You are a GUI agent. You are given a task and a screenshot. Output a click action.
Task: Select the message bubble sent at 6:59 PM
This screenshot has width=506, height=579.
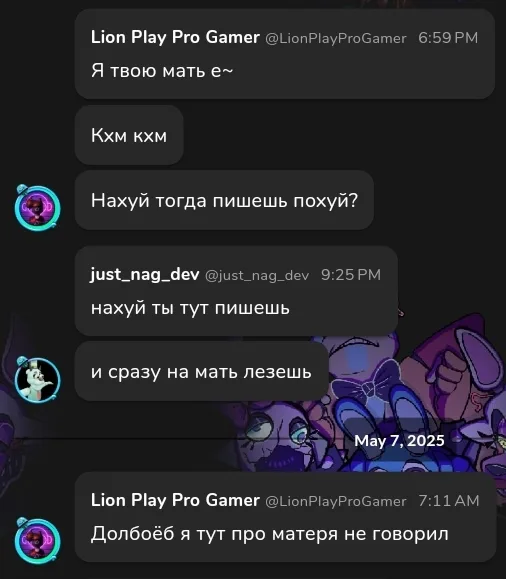click(285, 54)
